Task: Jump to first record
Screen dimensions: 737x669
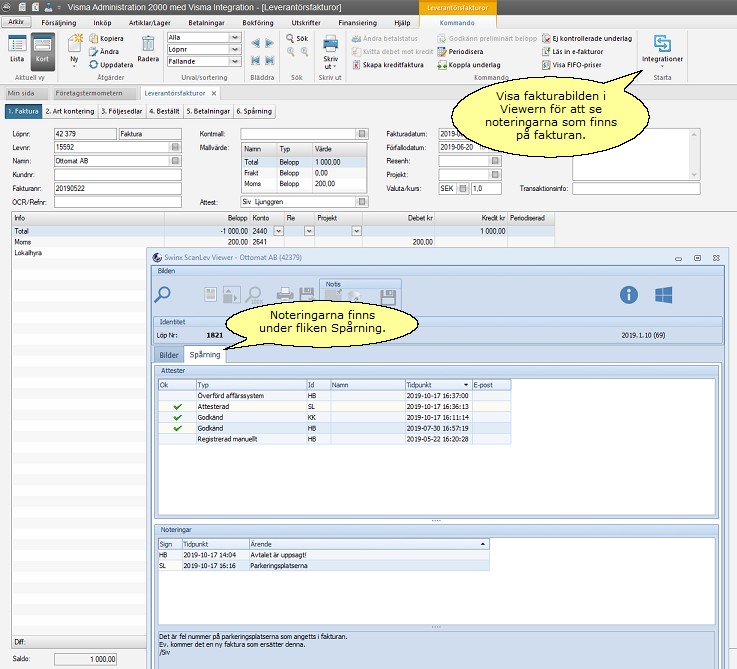Action: click(x=255, y=60)
